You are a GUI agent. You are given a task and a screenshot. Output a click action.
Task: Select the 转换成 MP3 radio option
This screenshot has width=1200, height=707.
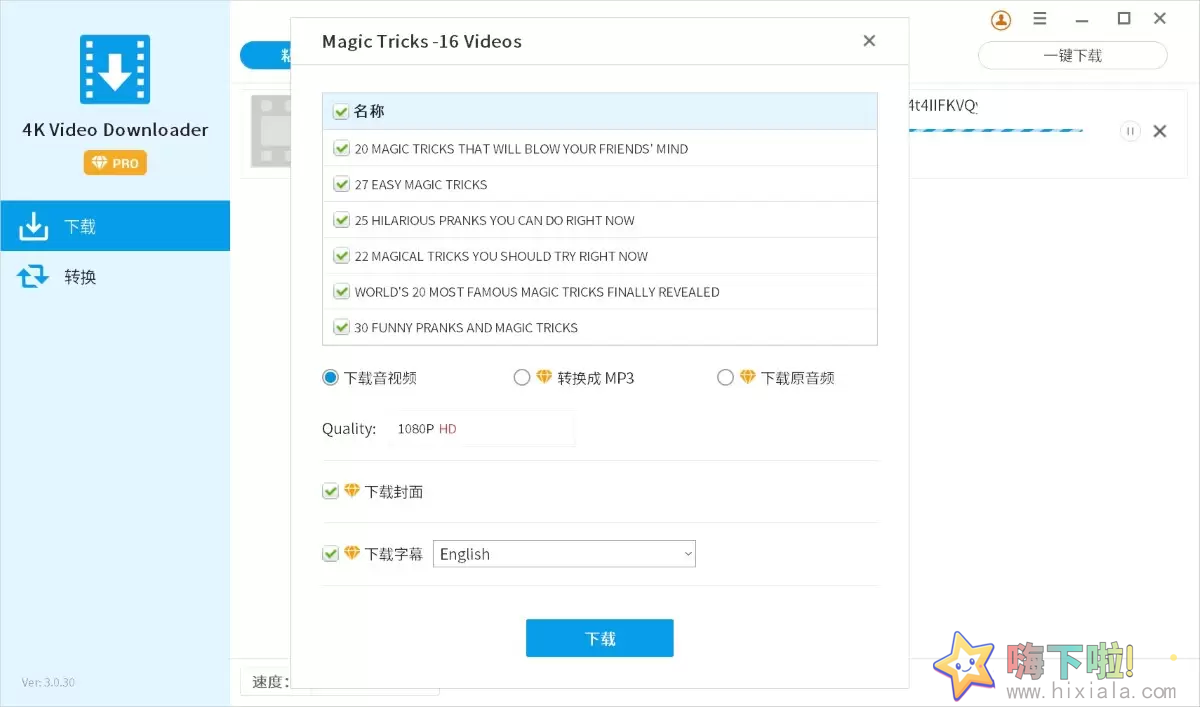point(522,377)
